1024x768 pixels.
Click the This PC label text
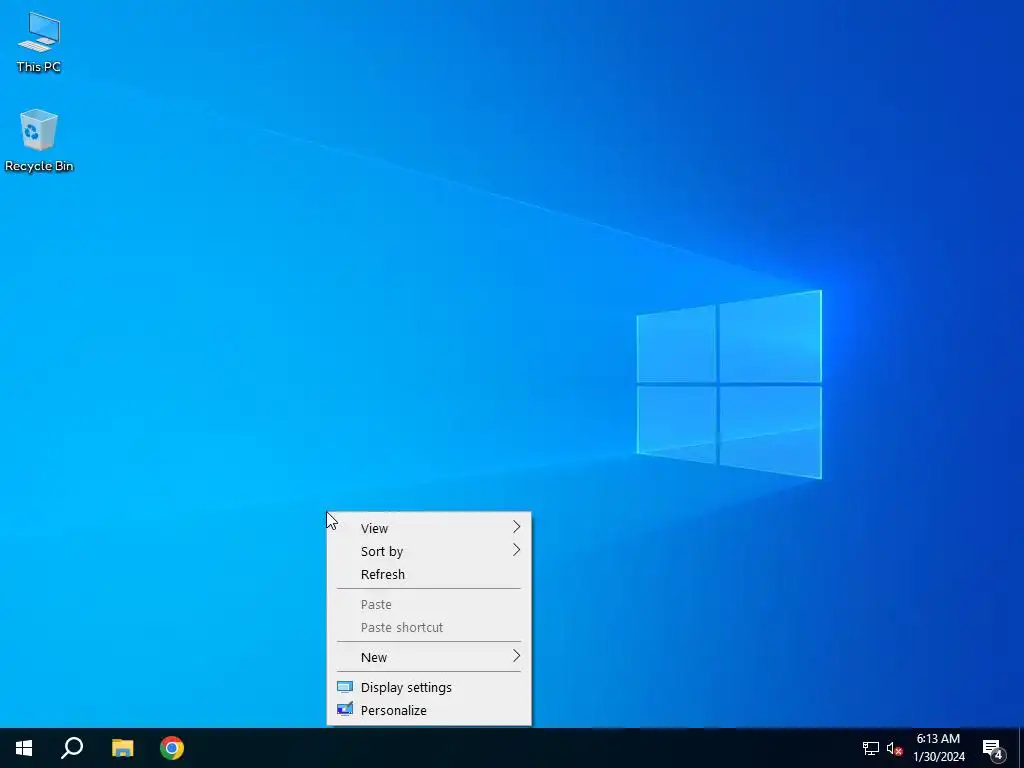click(39, 67)
